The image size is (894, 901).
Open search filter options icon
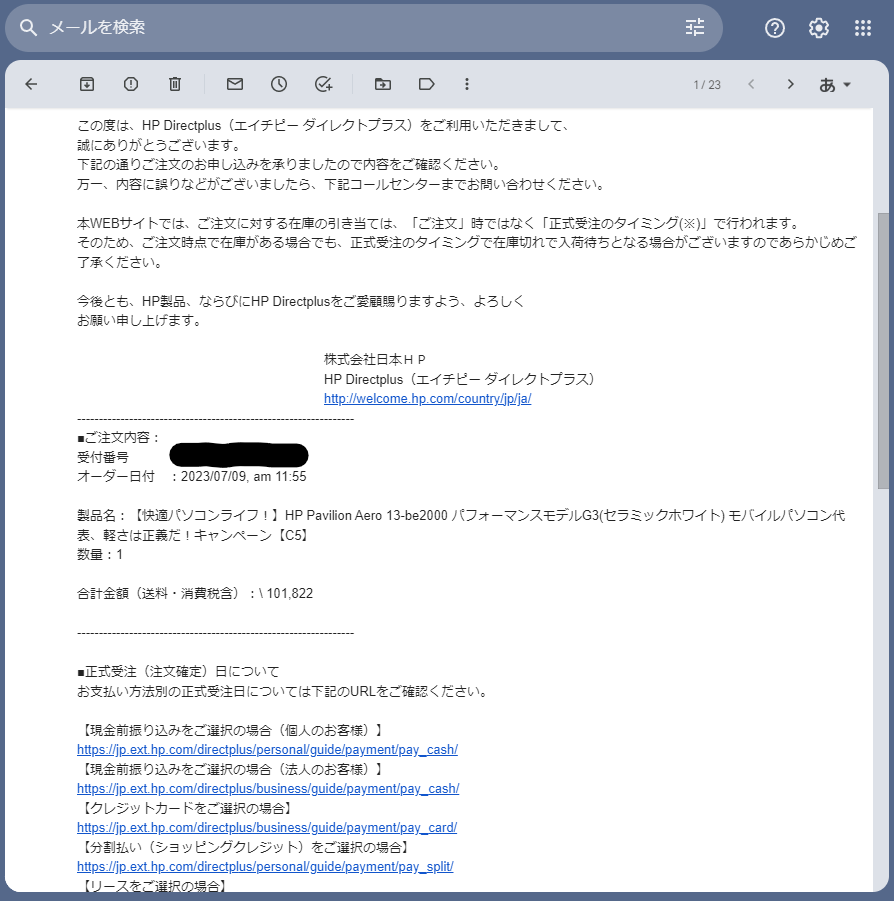695,27
